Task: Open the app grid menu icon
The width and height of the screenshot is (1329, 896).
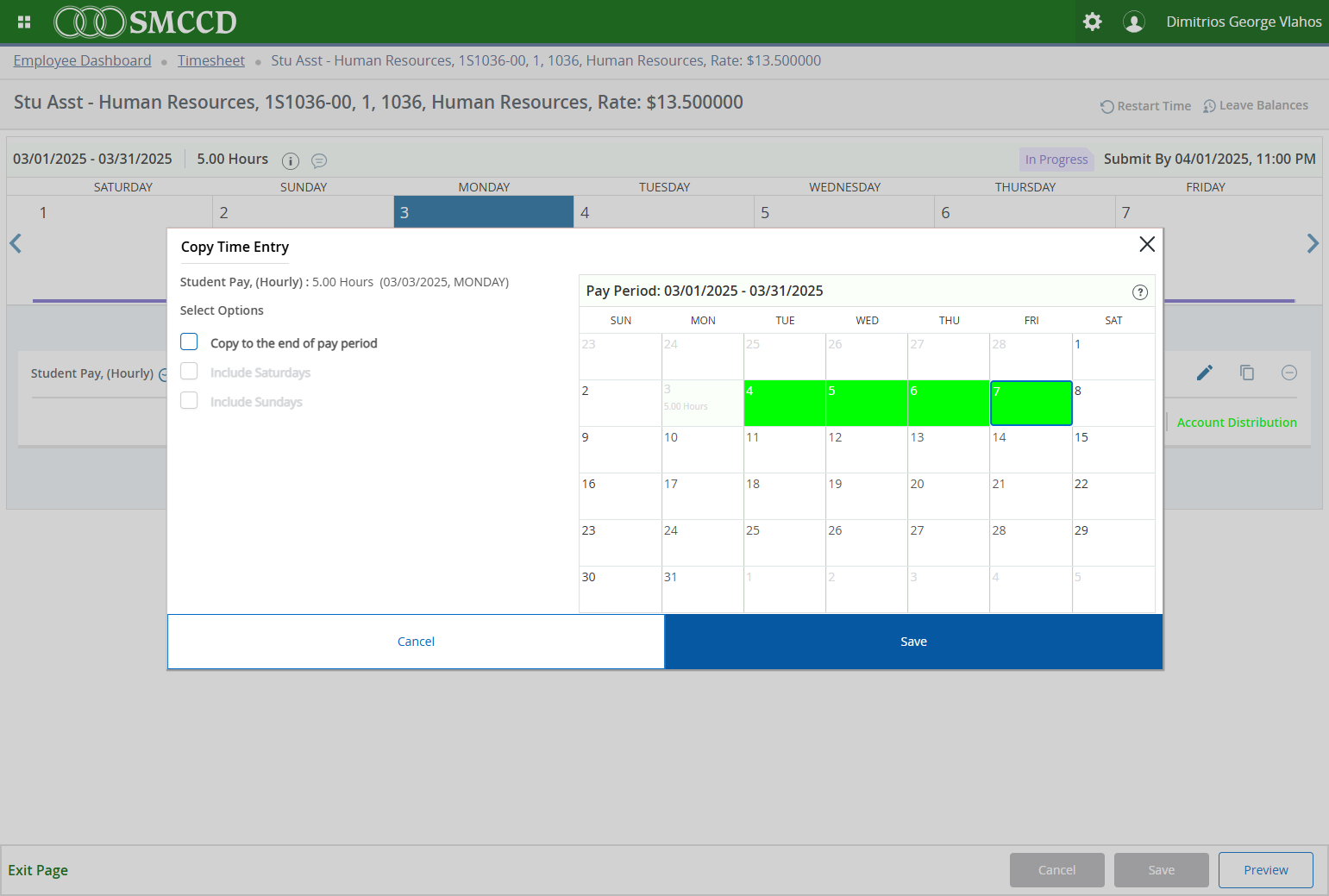Action: pos(24,22)
